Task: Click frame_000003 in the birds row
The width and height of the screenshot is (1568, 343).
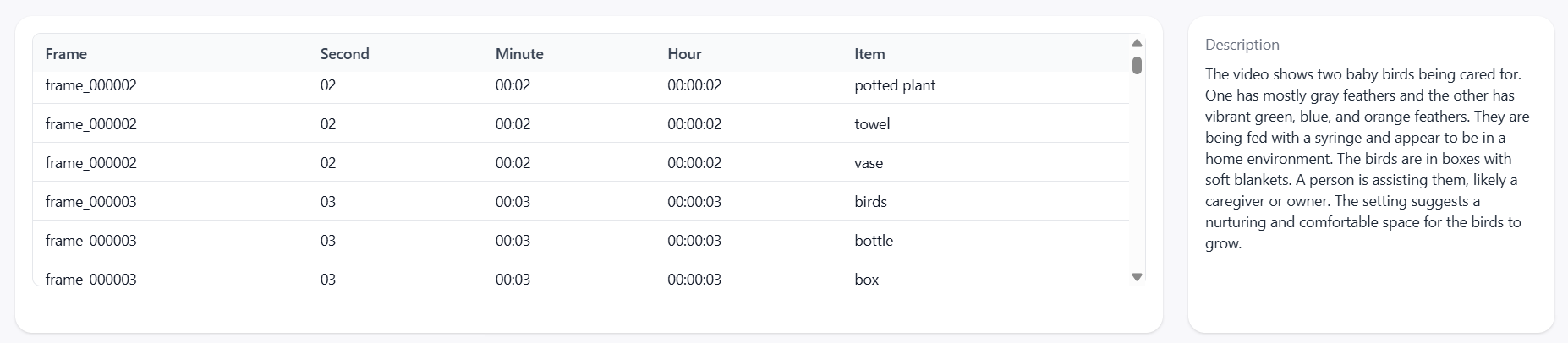Action: [x=90, y=202]
